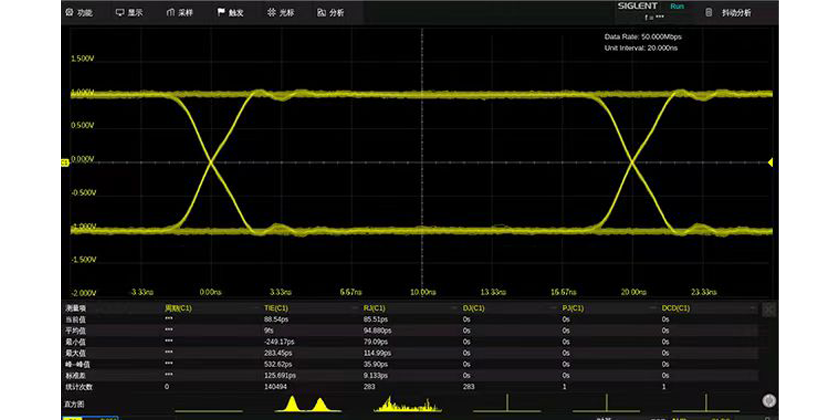The width and height of the screenshot is (840, 420).
Task: Open the 触发 (Trigger) flag menu
Action: [x=229, y=13]
